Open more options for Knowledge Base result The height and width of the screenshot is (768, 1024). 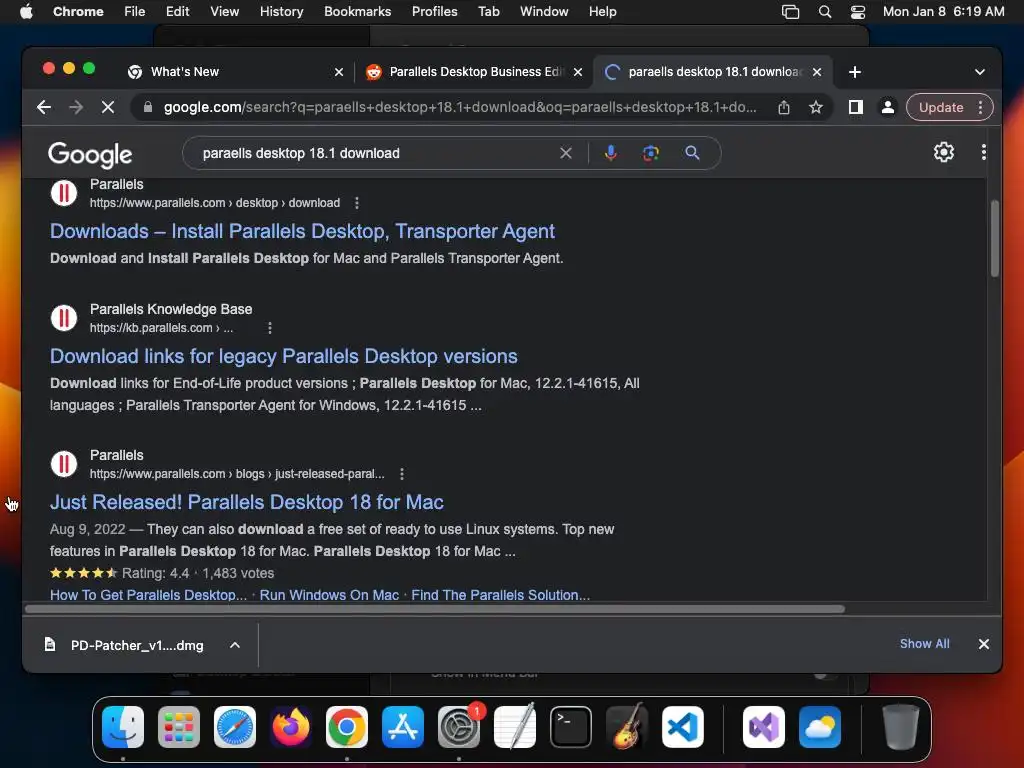270,328
